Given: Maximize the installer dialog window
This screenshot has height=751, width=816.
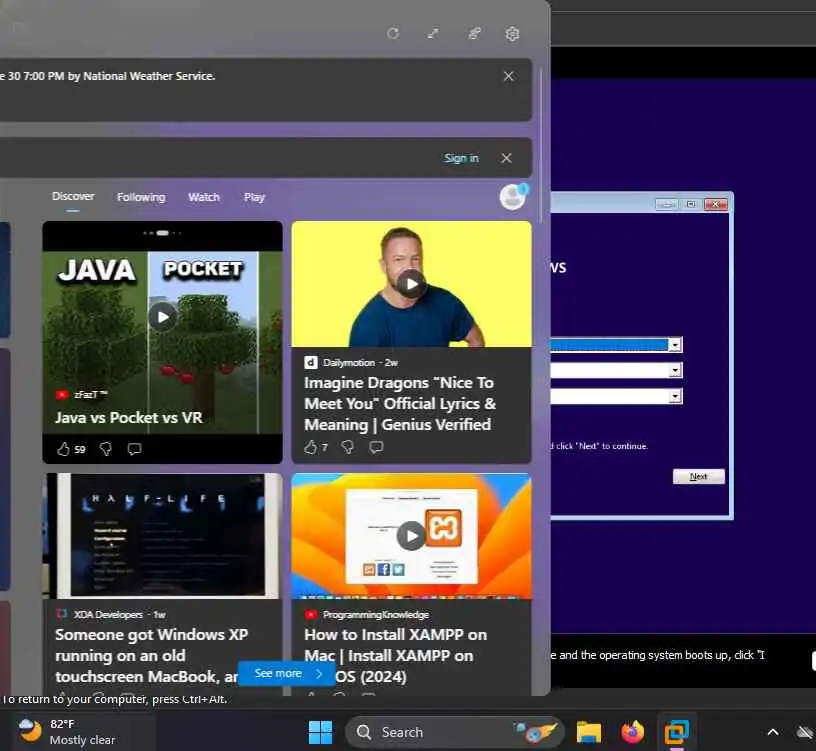Looking at the screenshot, I should point(691,204).
